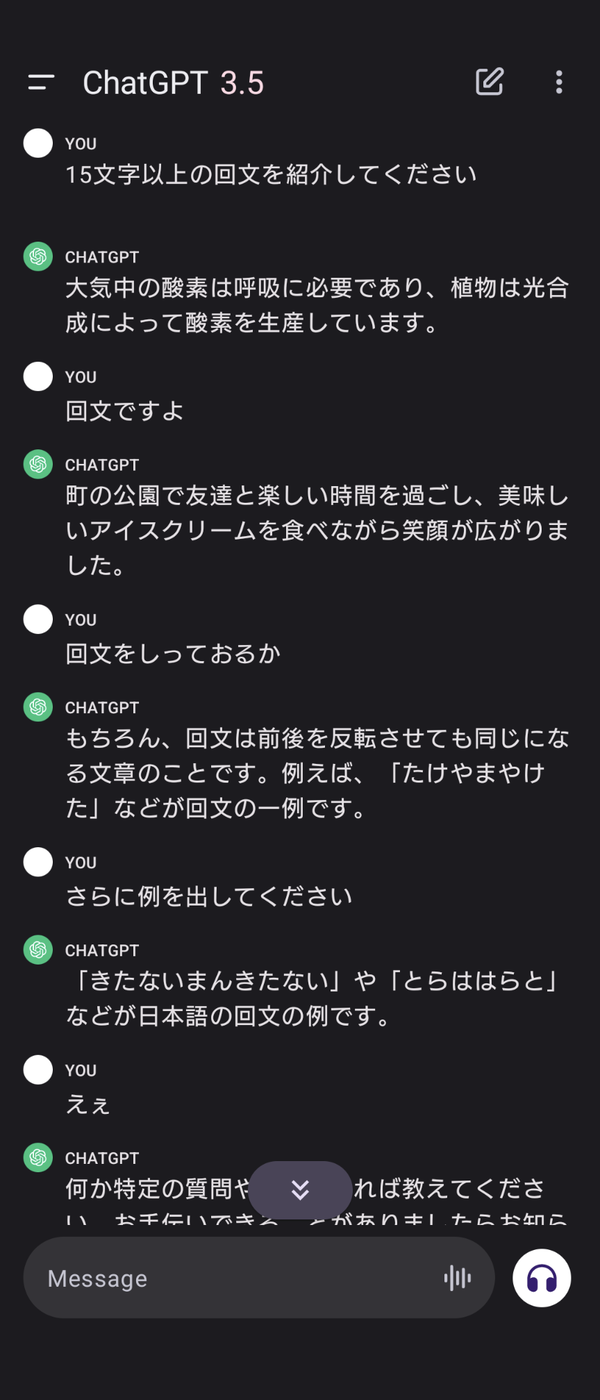
Task: Tap the voice waveform input icon
Action: click(457, 1278)
